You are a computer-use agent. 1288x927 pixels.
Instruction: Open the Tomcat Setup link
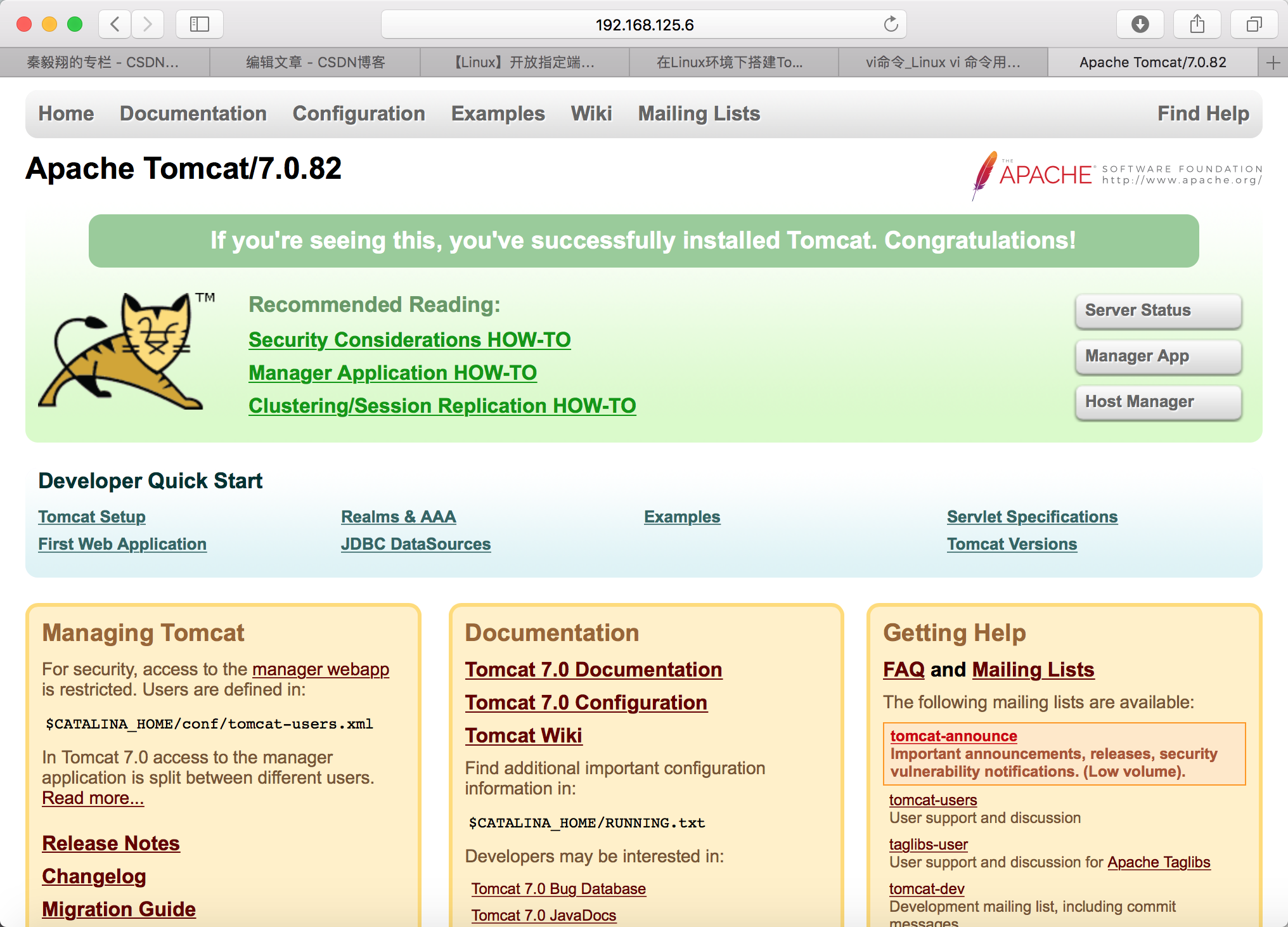pyautogui.click(x=92, y=517)
